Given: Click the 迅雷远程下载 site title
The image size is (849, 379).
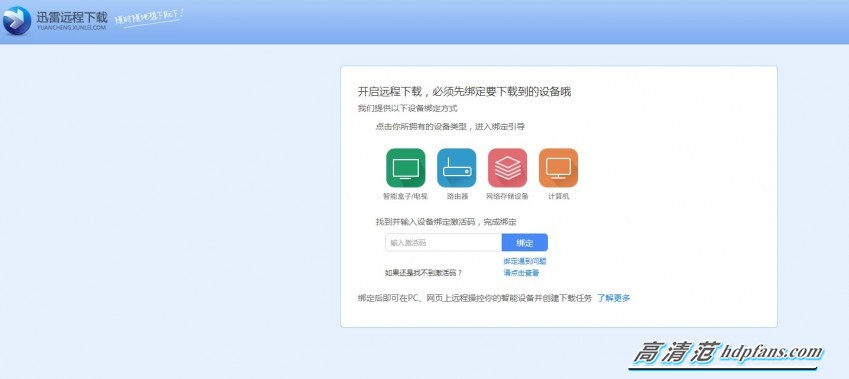Looking at the screenshot, I should [x=71, y=17].
